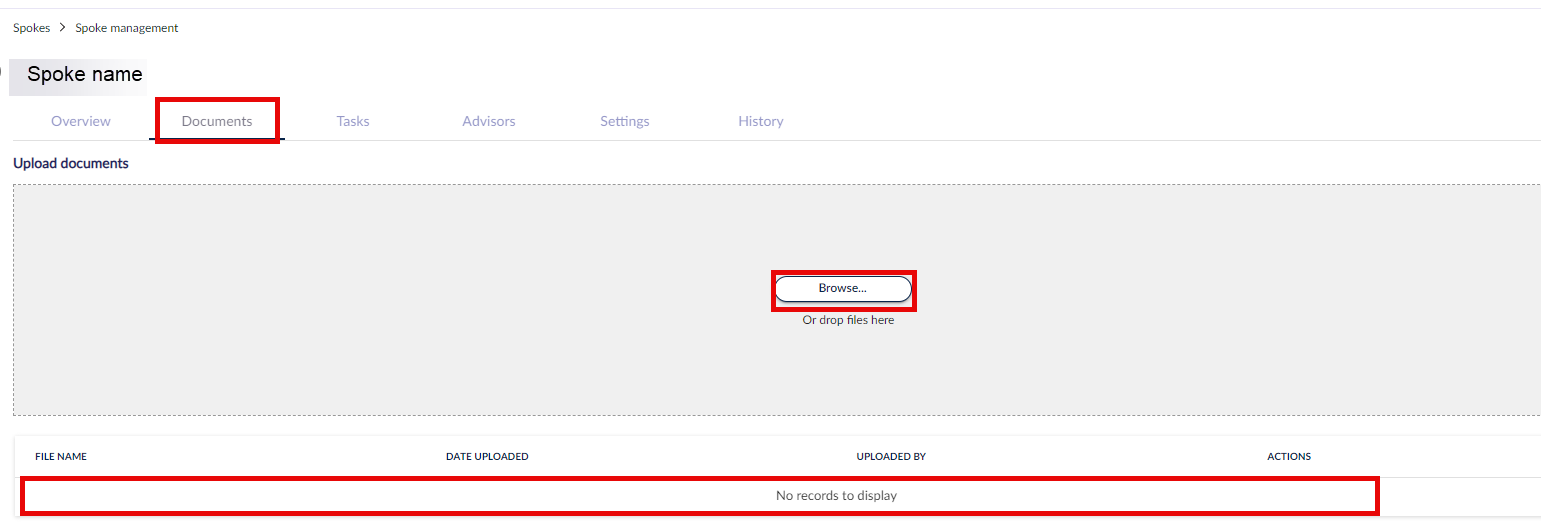The image size is (1541, 523).
Task: Open the Settings tab
Action: (x=625, y=121)
